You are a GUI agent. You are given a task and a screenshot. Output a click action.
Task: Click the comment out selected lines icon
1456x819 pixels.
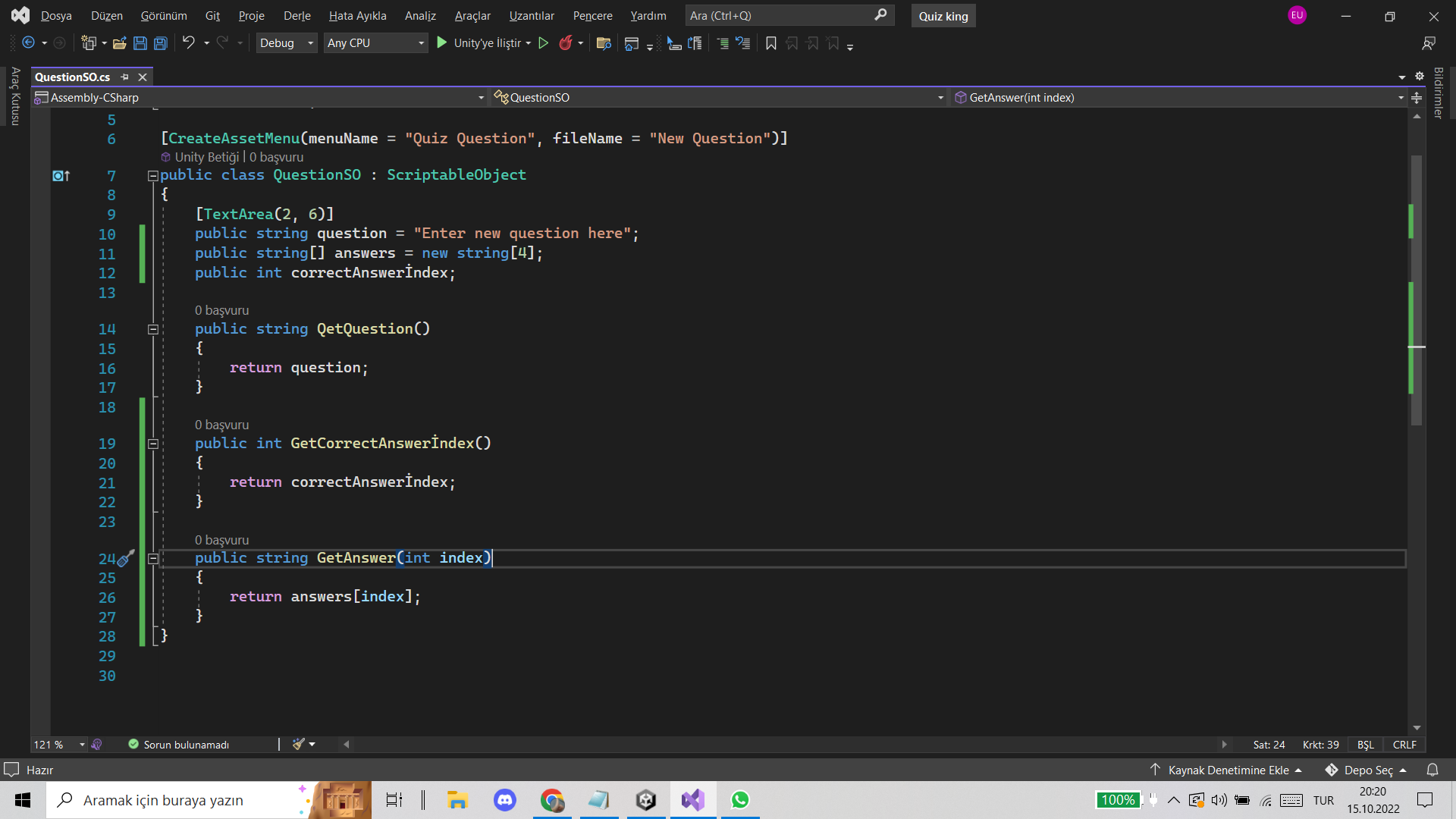coord(723,43)
